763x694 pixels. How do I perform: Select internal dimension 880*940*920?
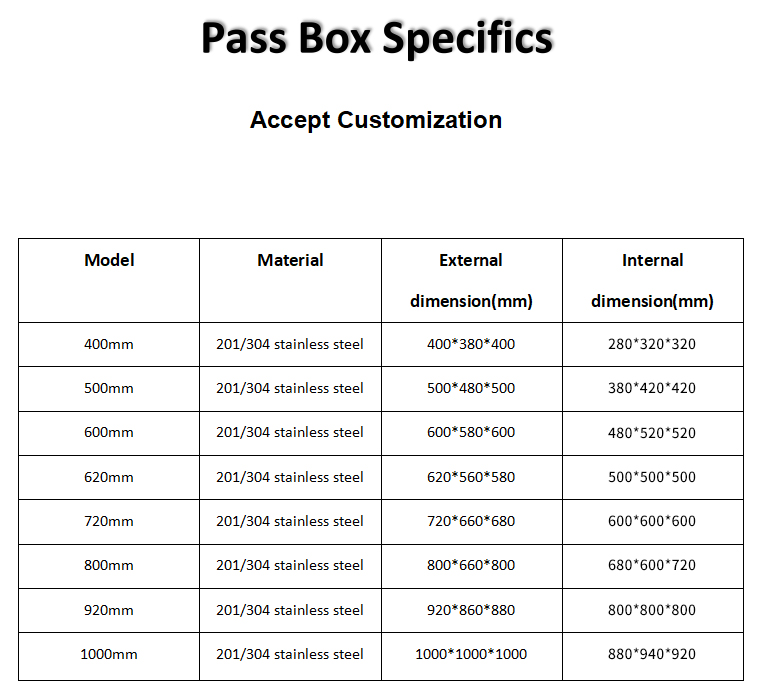click(652, 654)
